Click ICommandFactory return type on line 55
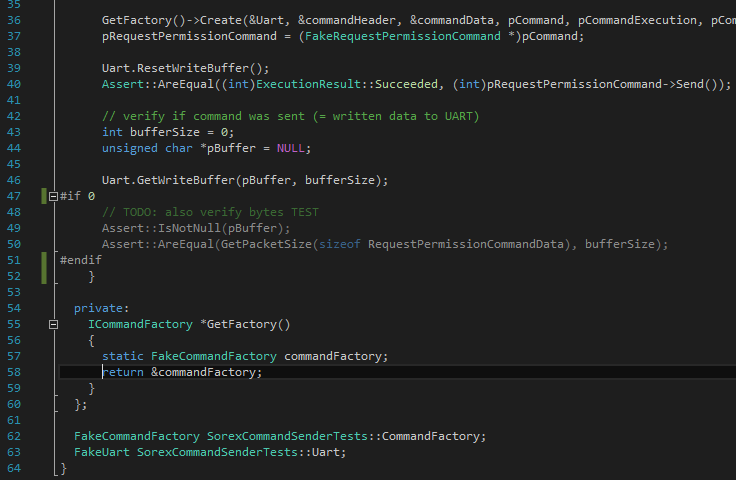Image resolution: width=736 pixels, height=480 pixels. (140, 324)
